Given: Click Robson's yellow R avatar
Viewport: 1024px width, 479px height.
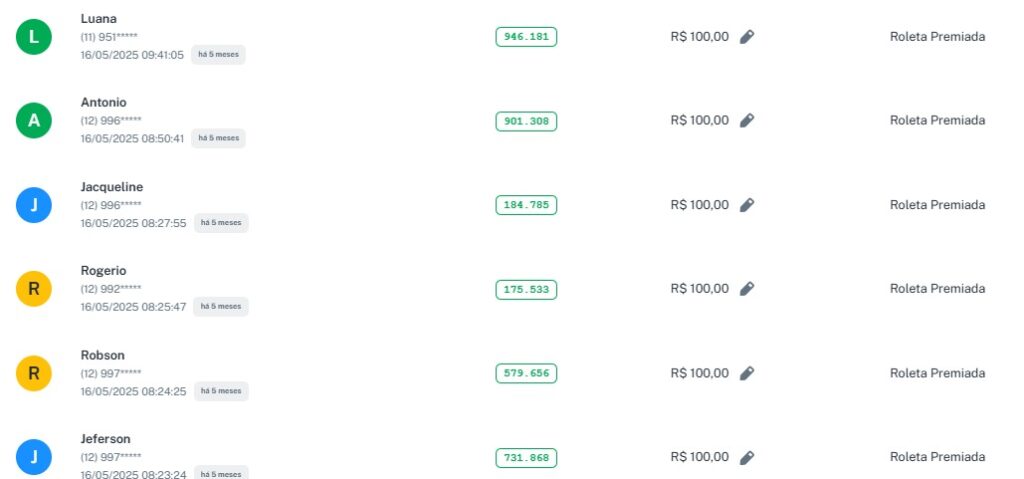Looking at the screenshot, I should click(x=34, y=374).
